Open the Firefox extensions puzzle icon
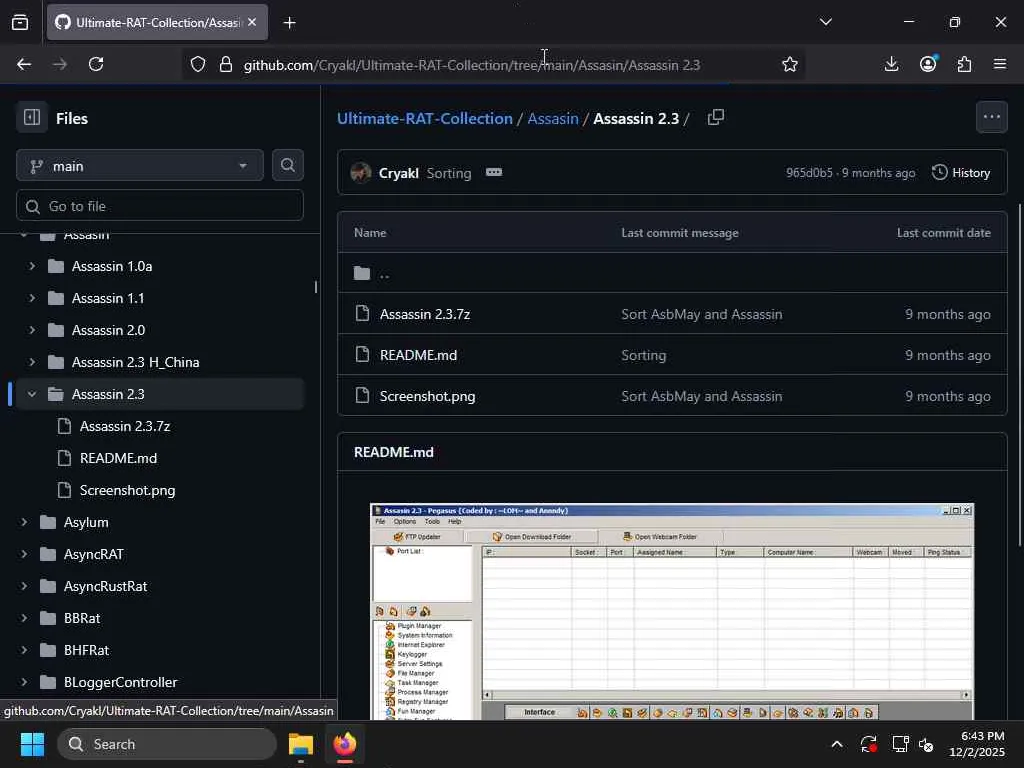 pyautogui.click(x=964, y=64)
